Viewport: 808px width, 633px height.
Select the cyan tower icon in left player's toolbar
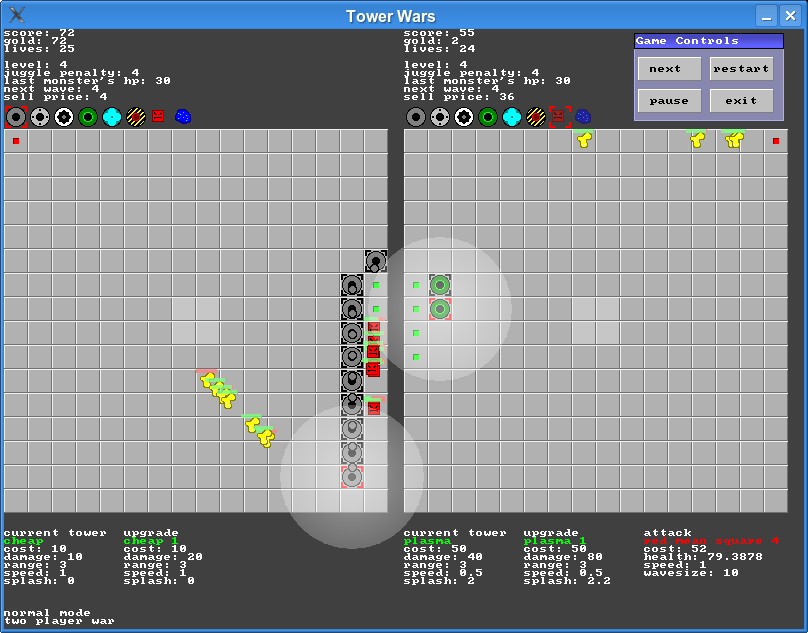pyautogui.click(x=112, y=117)
